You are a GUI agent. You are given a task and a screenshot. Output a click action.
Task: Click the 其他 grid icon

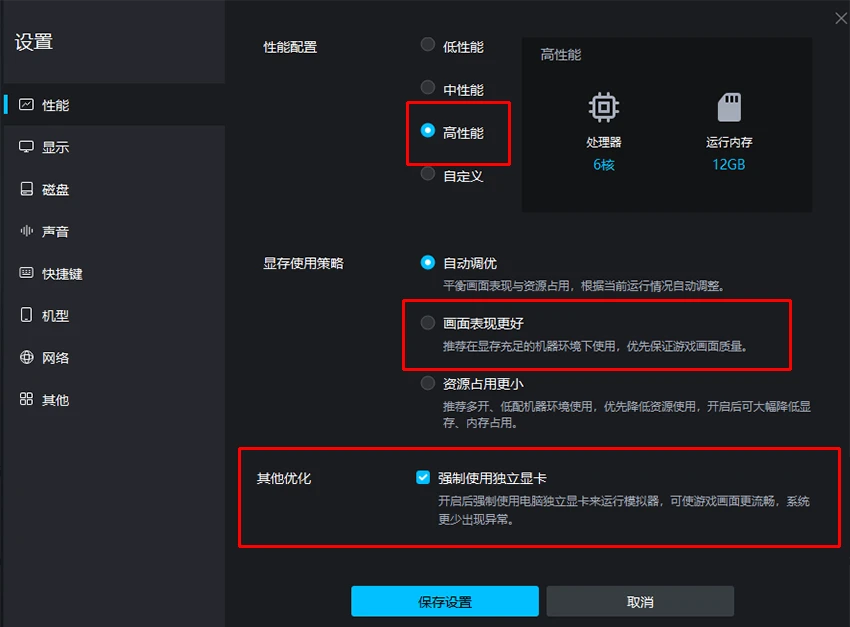pyautogui.click(x=26, y=399)
